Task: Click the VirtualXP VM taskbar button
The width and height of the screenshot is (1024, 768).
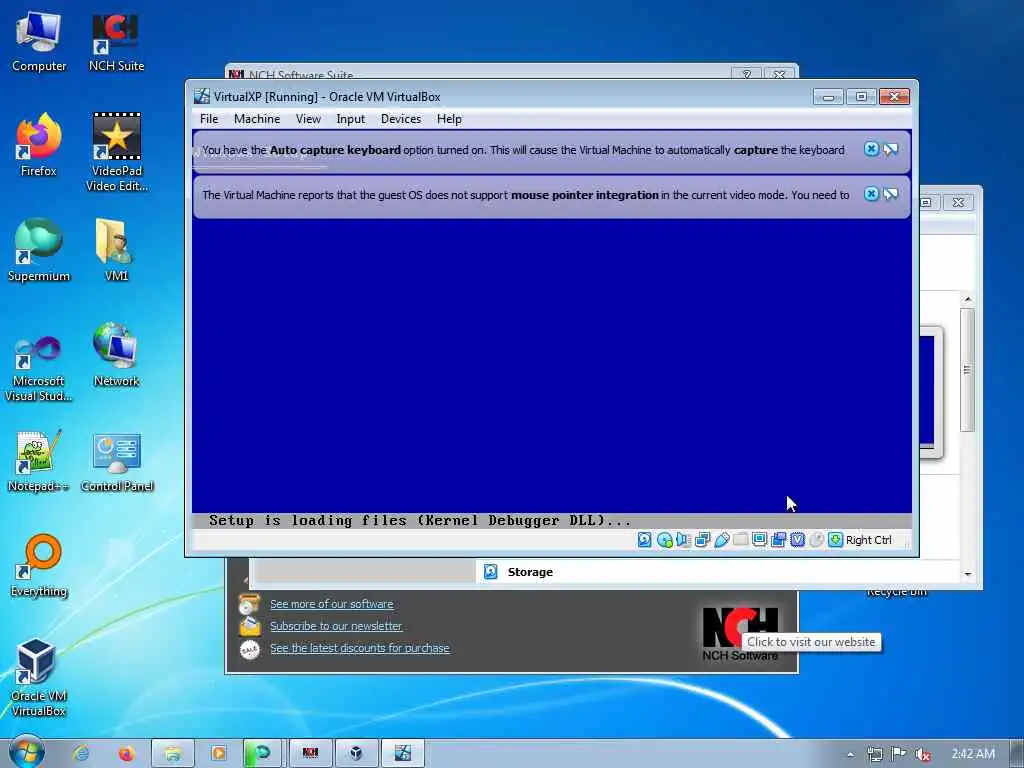Action: point(402,754)
